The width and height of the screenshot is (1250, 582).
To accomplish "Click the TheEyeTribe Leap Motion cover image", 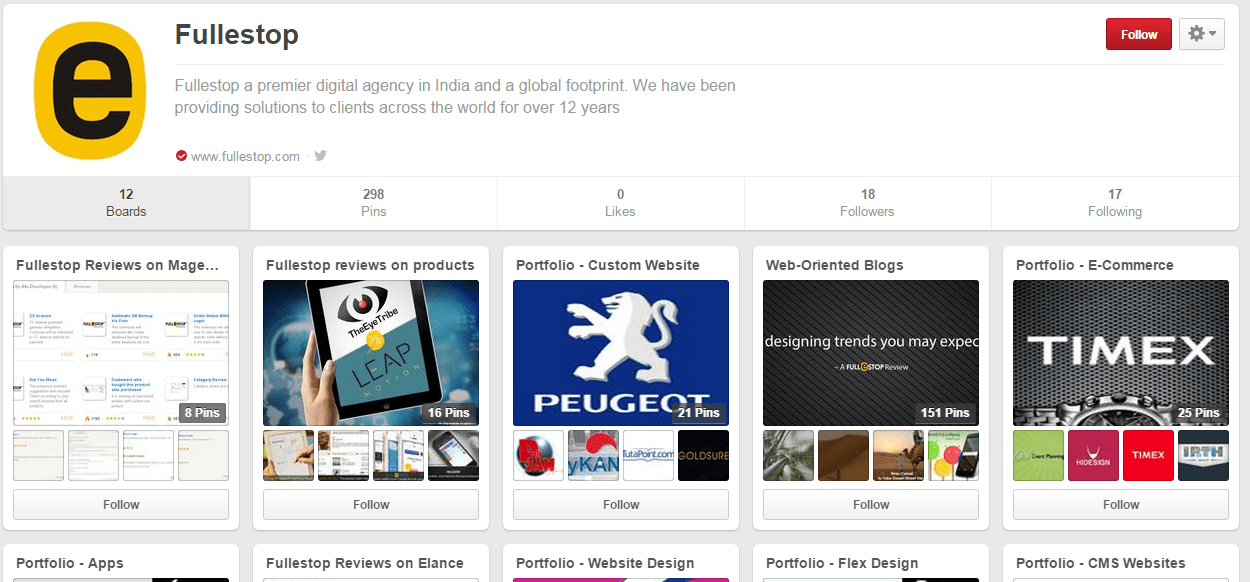I will 371,353.
